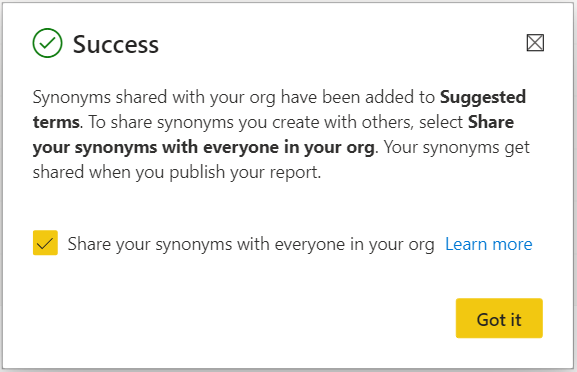Click the green Success checkmark icon

coord(47,43)
